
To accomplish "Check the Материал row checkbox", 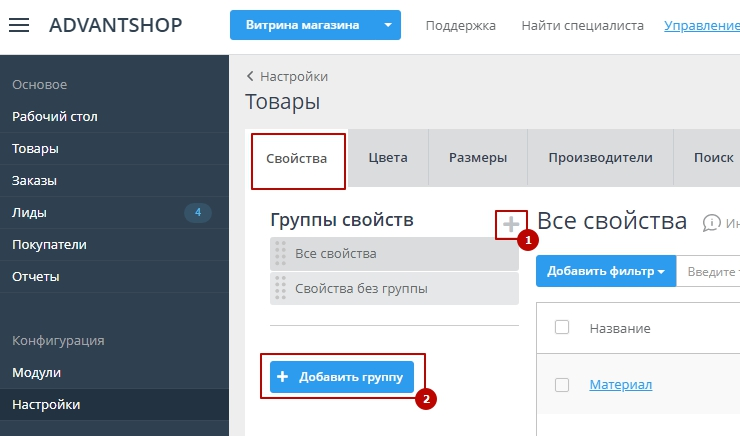I will pyautogui.click(x=562, y=384).
